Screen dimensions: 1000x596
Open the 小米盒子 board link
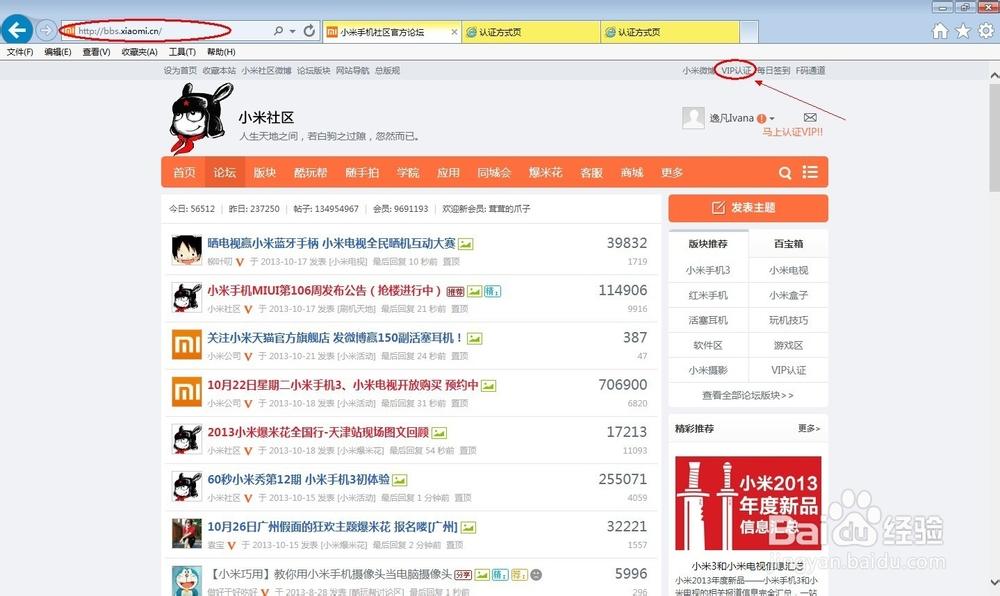pyautogui.click(x=788, y=295)
